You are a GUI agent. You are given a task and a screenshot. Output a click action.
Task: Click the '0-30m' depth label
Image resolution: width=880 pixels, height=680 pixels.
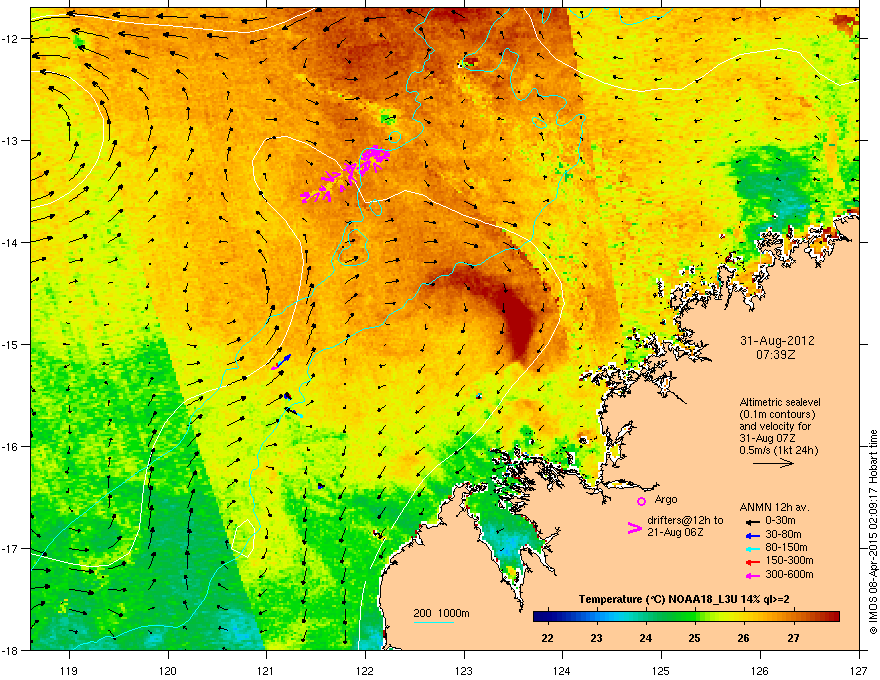pyautogui.click(x=780, y=521)
